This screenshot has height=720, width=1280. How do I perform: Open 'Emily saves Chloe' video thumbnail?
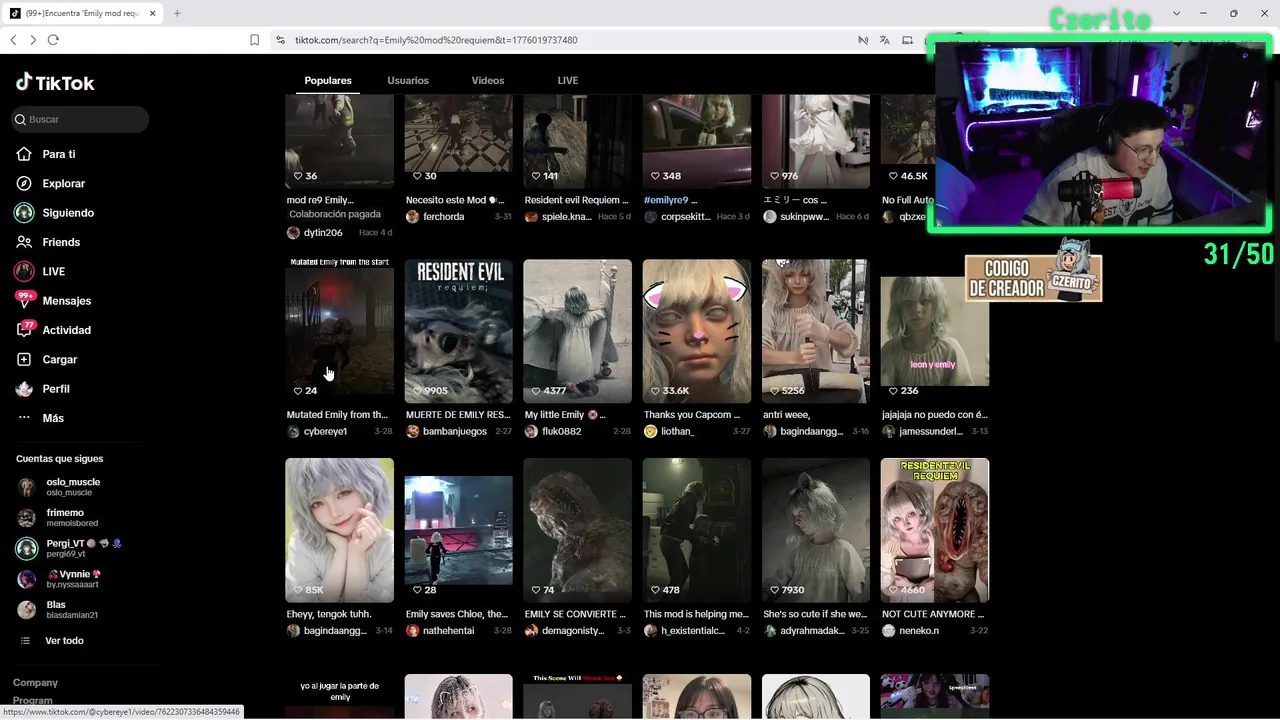tap(458, 530)
